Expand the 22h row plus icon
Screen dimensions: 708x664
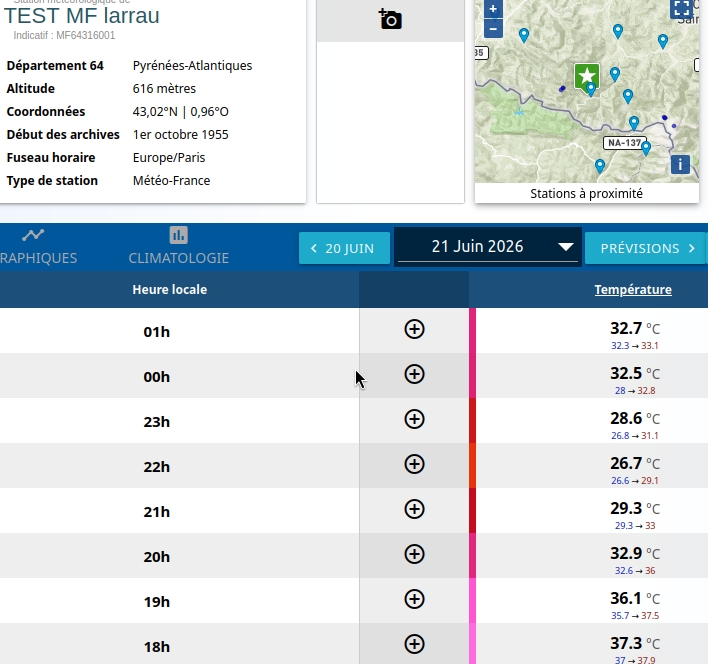coord(414,464)
